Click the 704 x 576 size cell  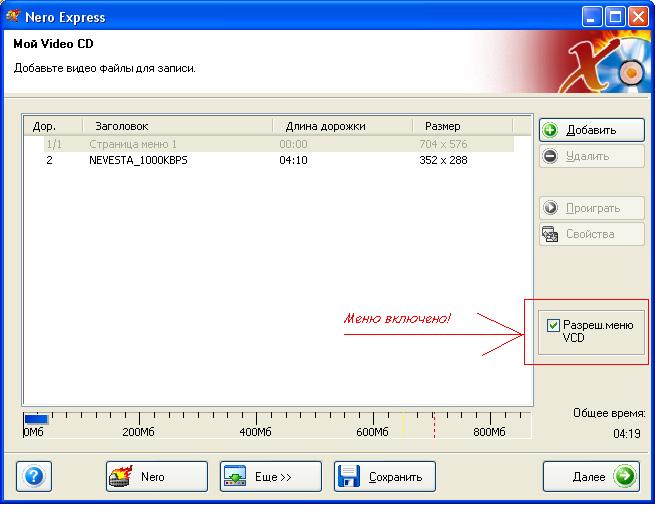(x=443, y=145)
